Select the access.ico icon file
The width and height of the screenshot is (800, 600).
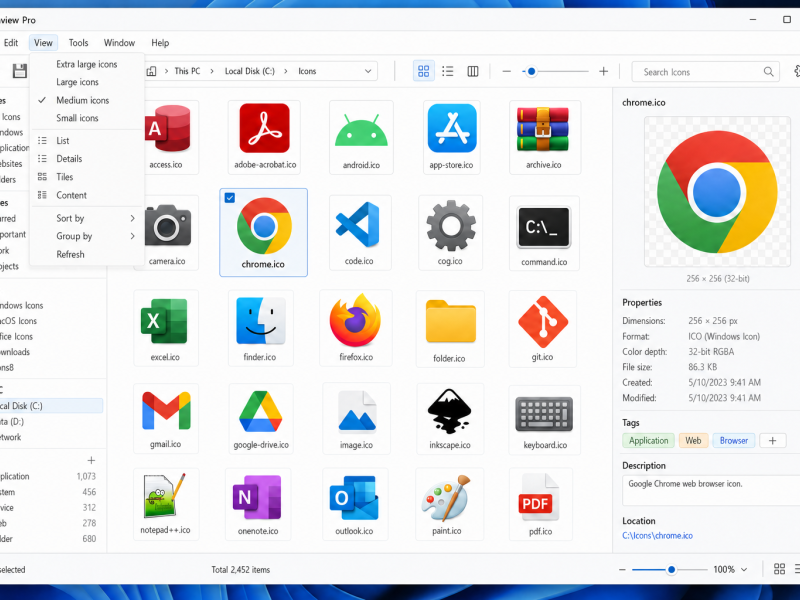click(x=166, y=137)
